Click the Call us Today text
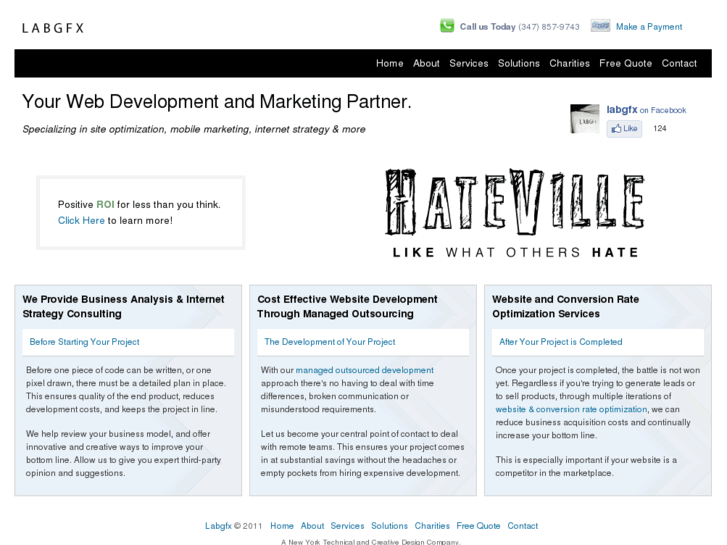727x545 pixels. click(x=487, y=27)
